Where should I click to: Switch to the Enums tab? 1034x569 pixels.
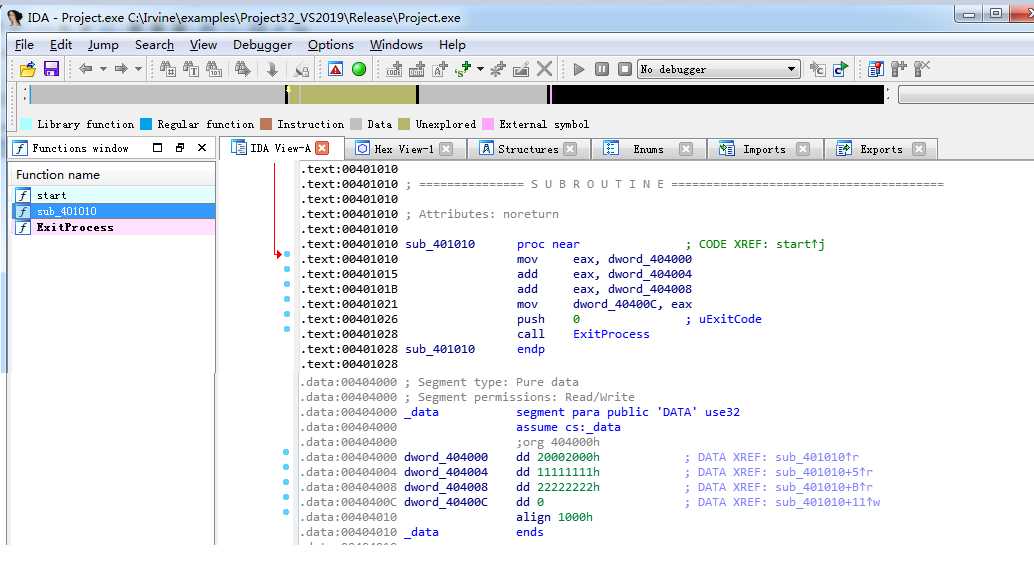[648, 149]
